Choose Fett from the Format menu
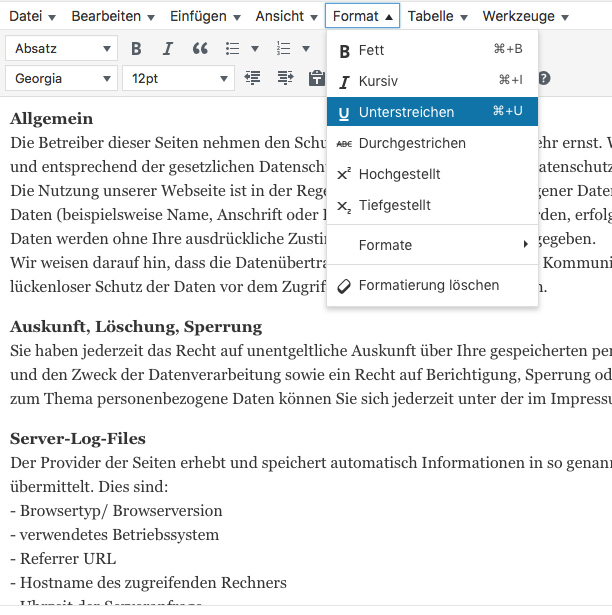Viewport: 612px width, 615px height. [x=432, y=50]
